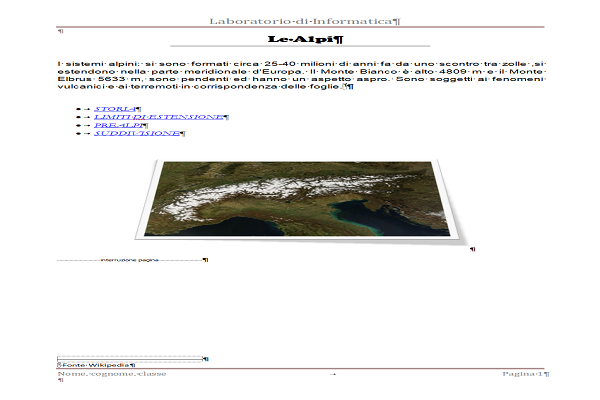Select the Alps satellite picture
The image size is (600, 400).
[x=299, y=202]
